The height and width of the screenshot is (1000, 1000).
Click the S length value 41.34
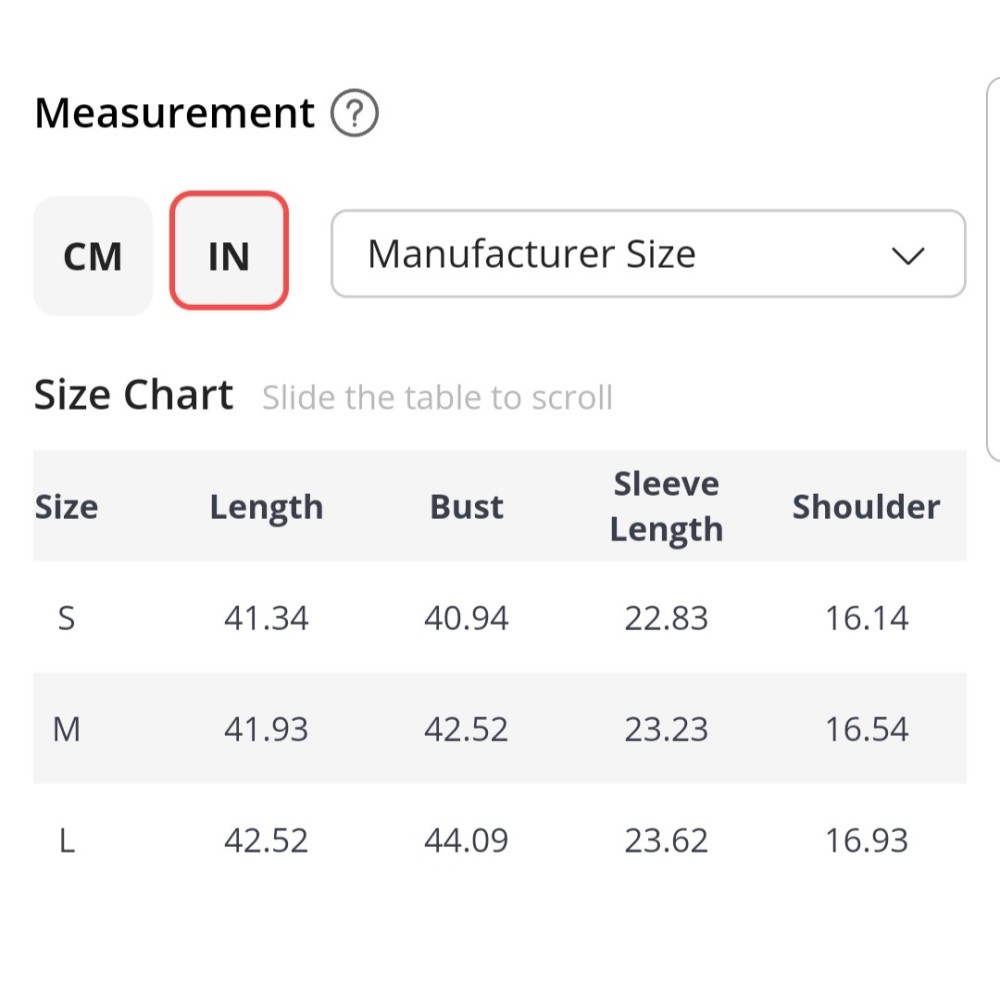(x=266, y=618)
